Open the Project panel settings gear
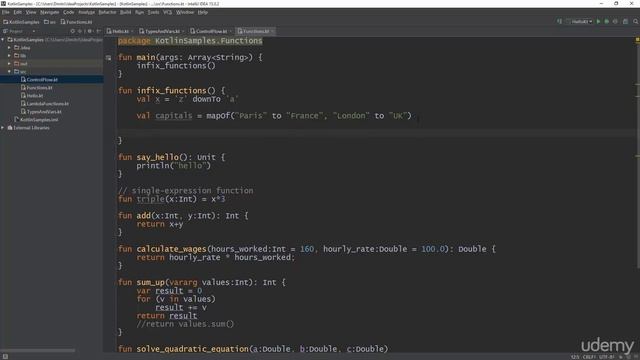Screen dimensions: 640x360 click(x=90, y=31)
